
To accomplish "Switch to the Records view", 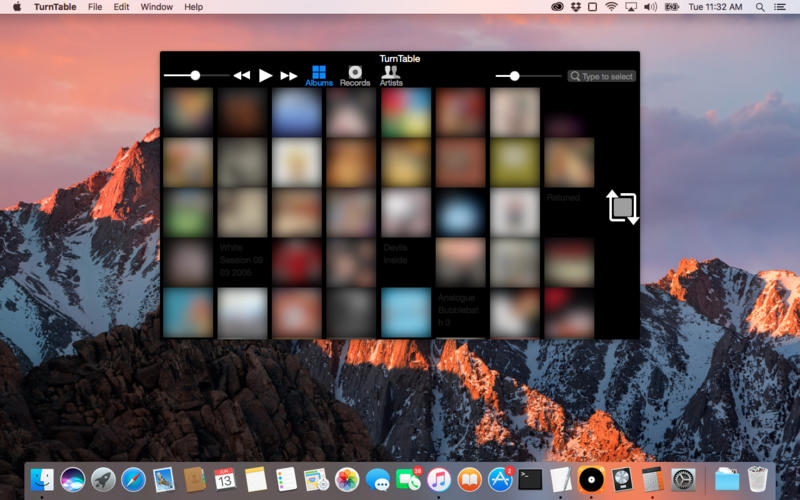I will click(355, 76).
